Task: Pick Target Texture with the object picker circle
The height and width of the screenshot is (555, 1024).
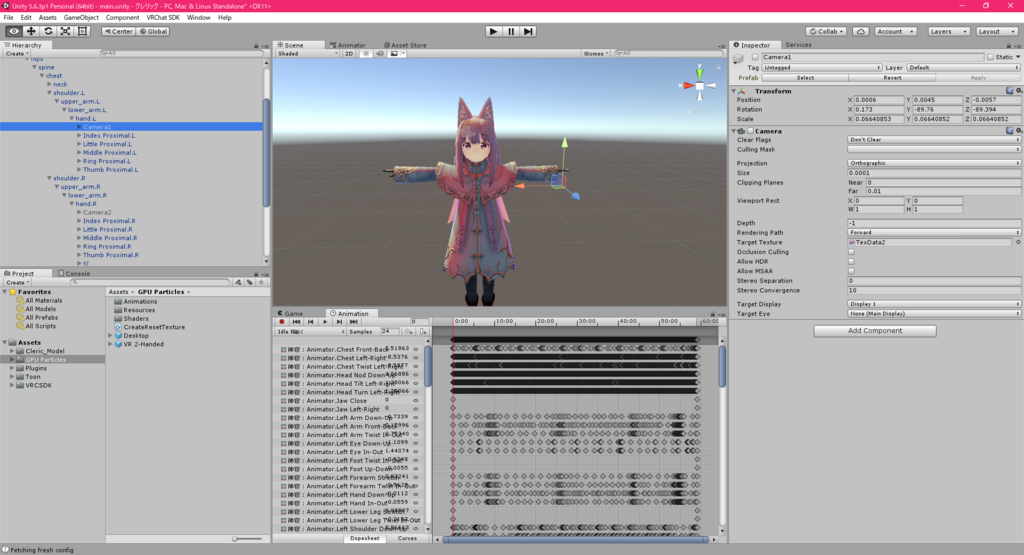Action: pyautogui.click(x=1017, y=242)
